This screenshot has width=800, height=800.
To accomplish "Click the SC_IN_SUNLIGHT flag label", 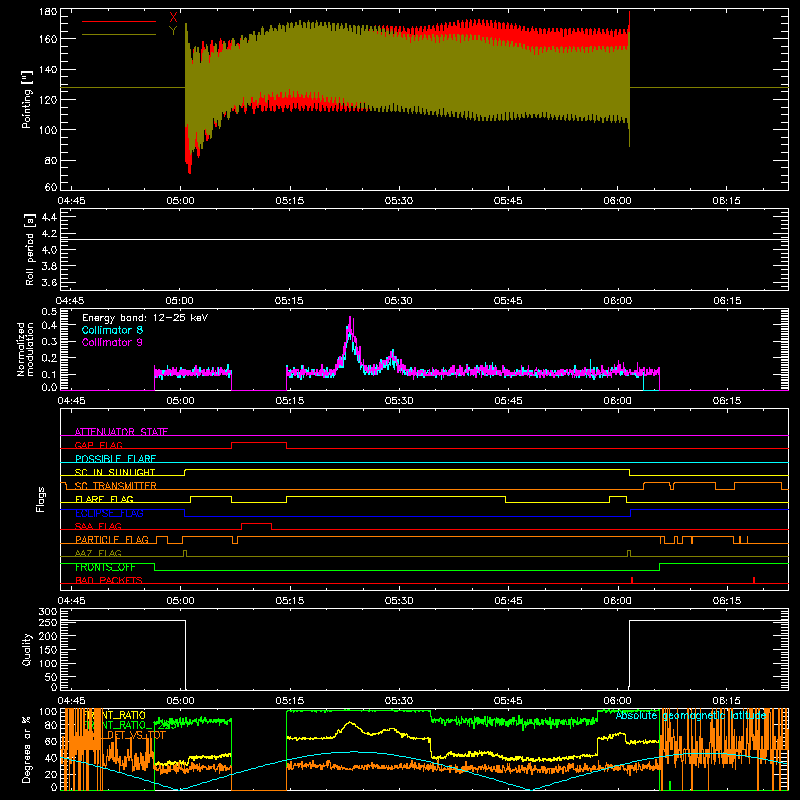I will coord(115,472).
